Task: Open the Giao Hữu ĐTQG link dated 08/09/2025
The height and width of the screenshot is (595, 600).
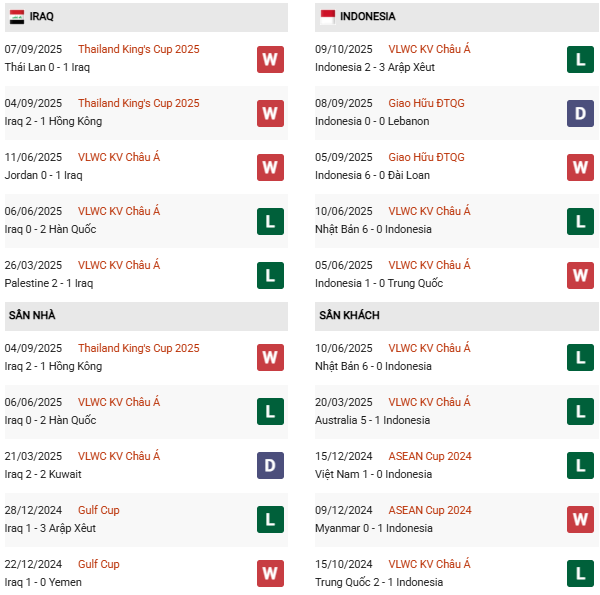Action: pos(426,103)
